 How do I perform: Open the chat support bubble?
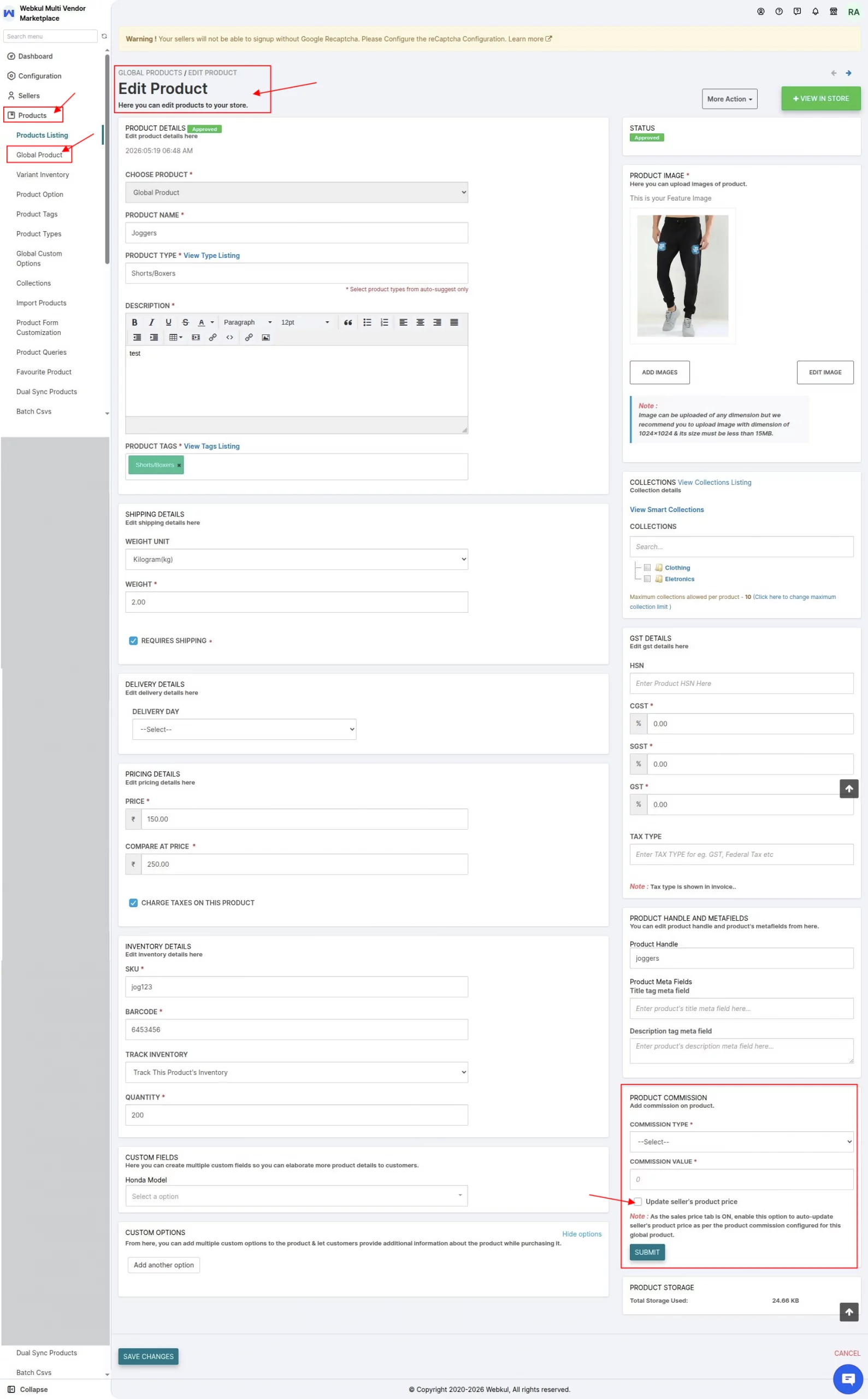pyautogui.click(x=848, y=1378)
